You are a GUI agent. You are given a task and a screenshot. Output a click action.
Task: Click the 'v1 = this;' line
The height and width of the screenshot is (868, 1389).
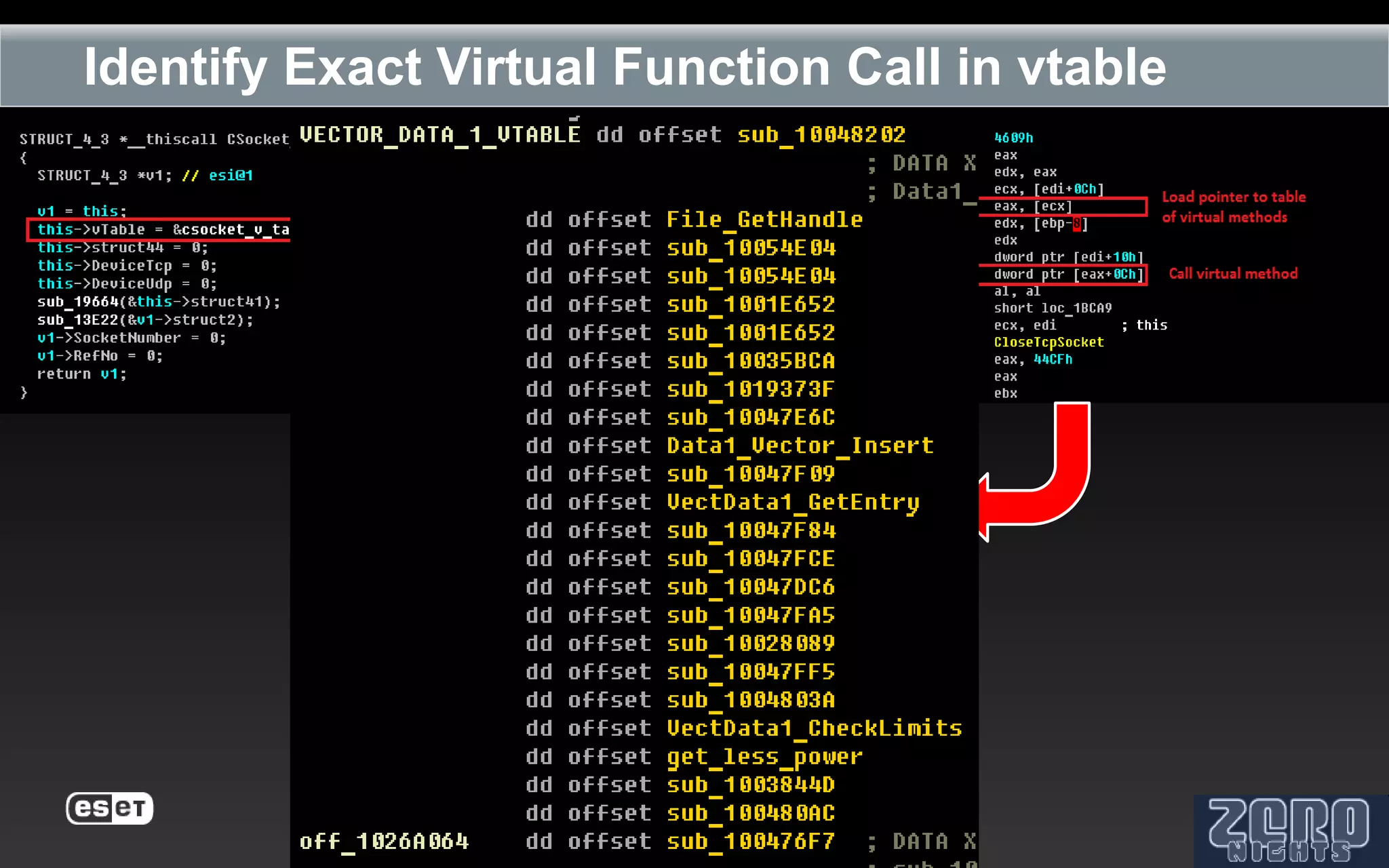(x=82, y=212)
